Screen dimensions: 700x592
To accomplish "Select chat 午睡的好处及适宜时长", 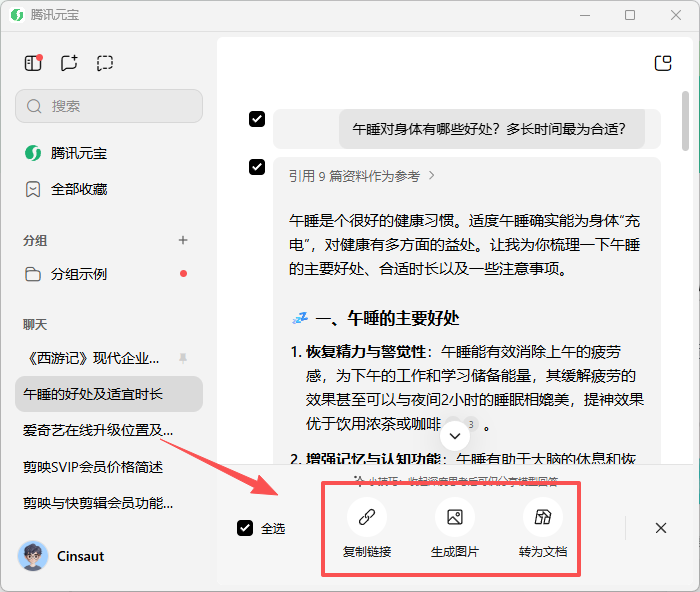I will point(109,394).
